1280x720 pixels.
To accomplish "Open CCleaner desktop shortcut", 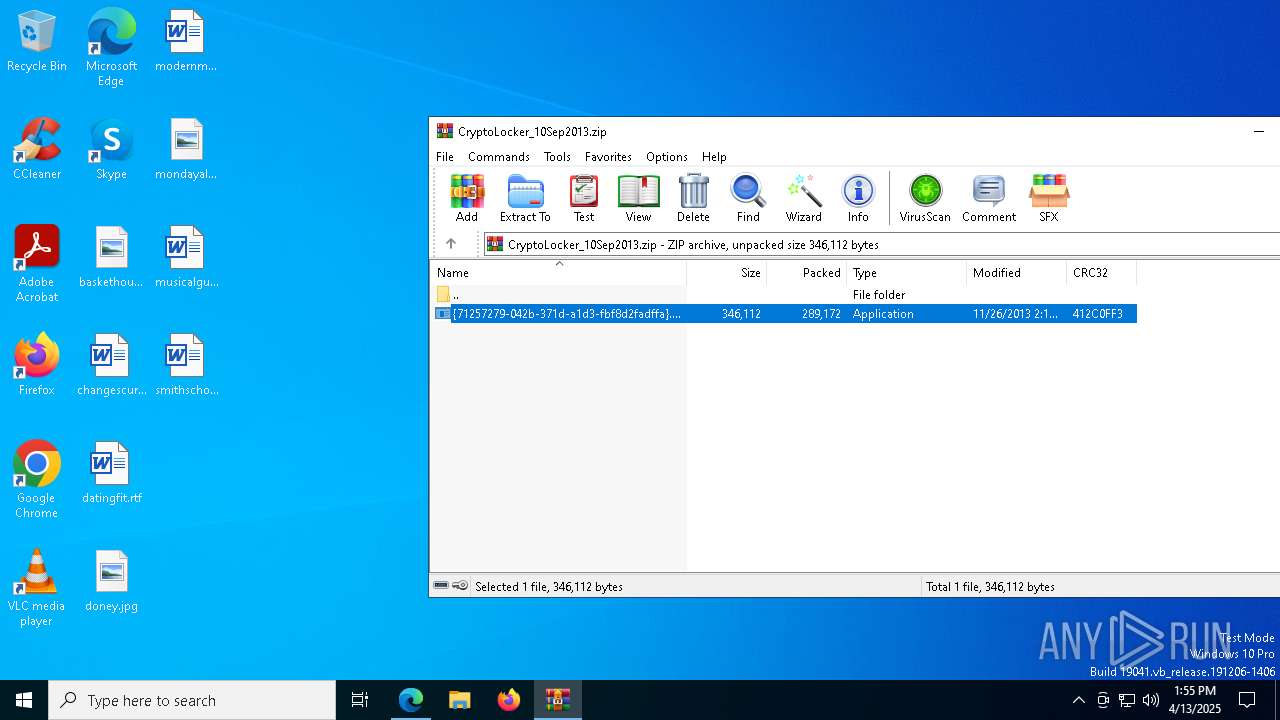I will point(37,150).
